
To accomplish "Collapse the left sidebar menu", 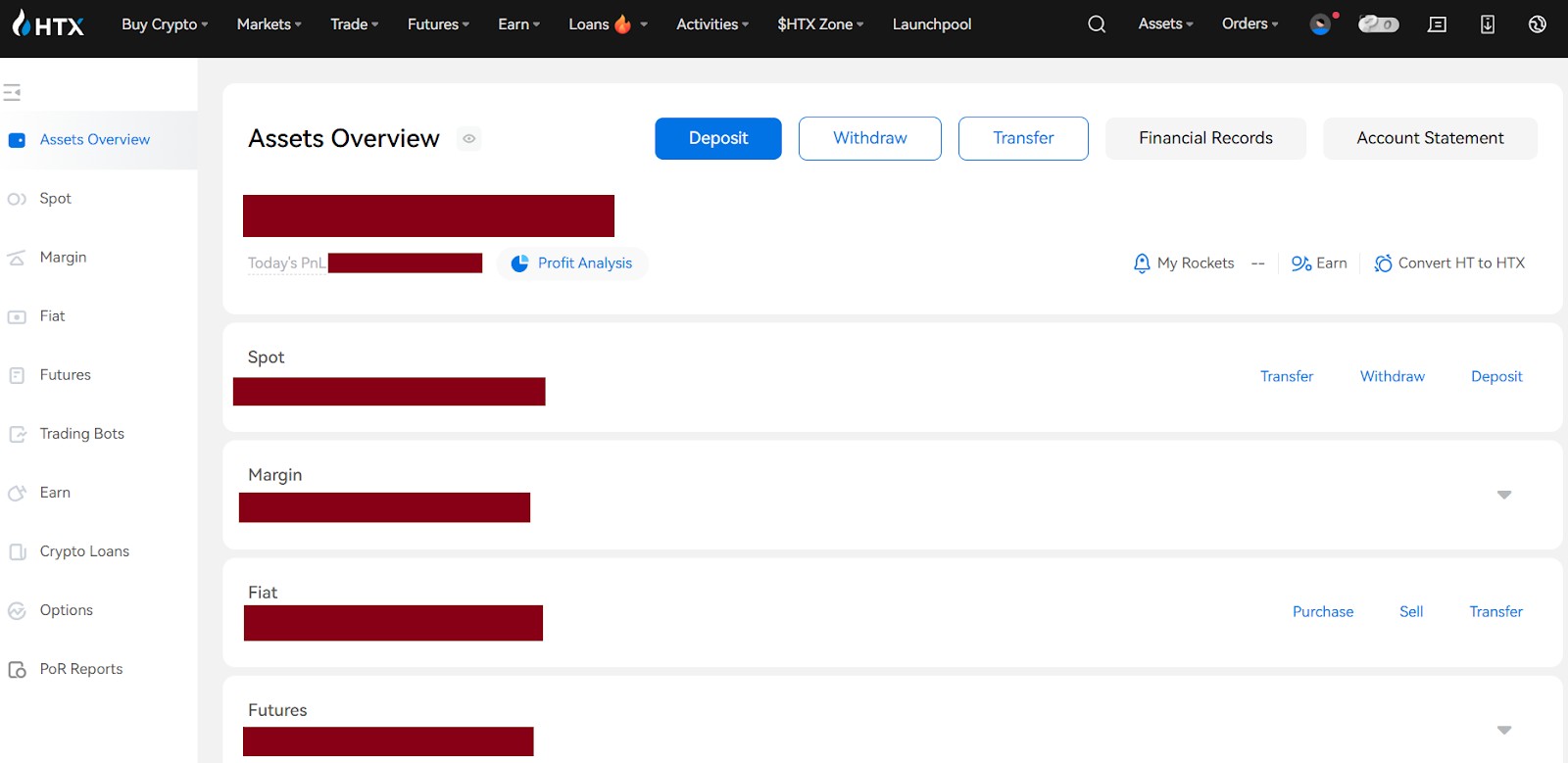I will [x=12, y=92].
